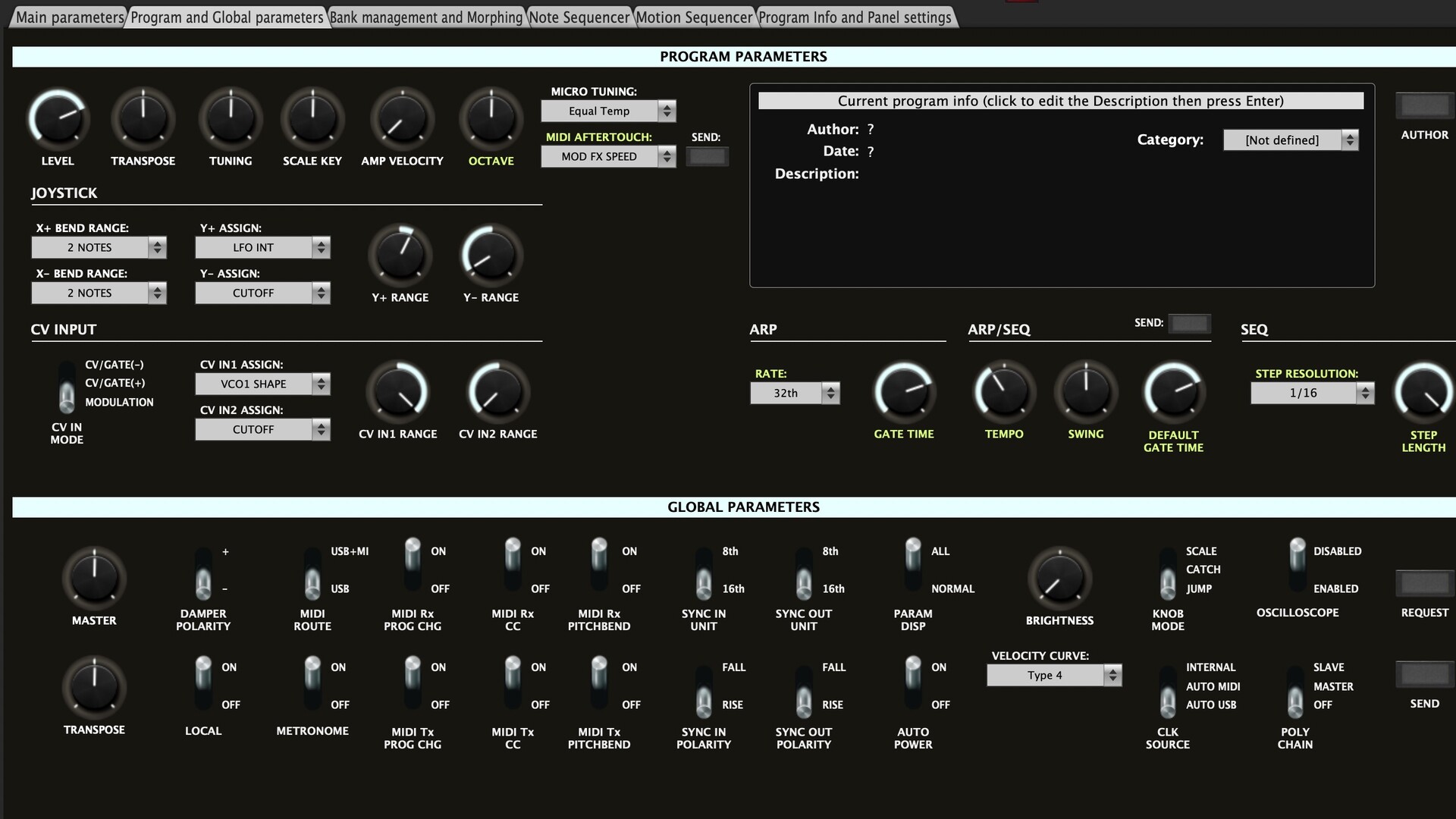Open the Category dropdown
Screen dimensions: 1456x819
1290,140
